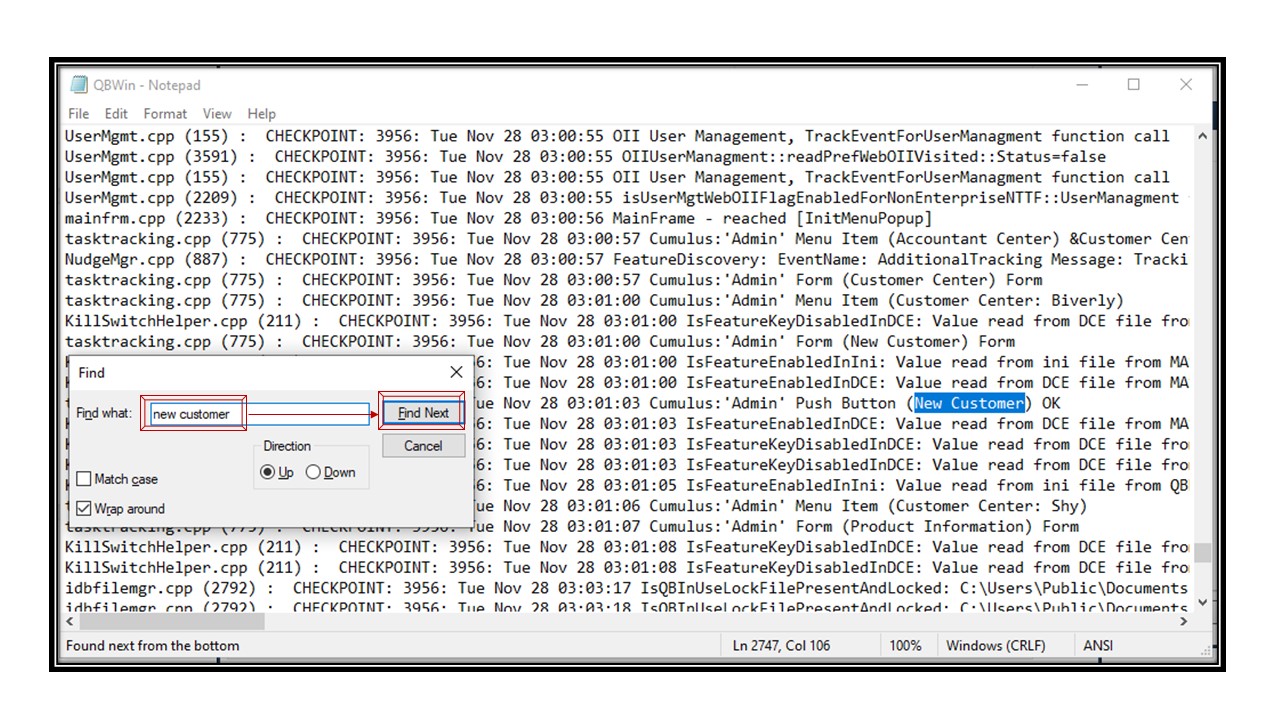The image size is (1280, 720).
Task: Click the Notepad icon in the title bar
Action: 77,85
